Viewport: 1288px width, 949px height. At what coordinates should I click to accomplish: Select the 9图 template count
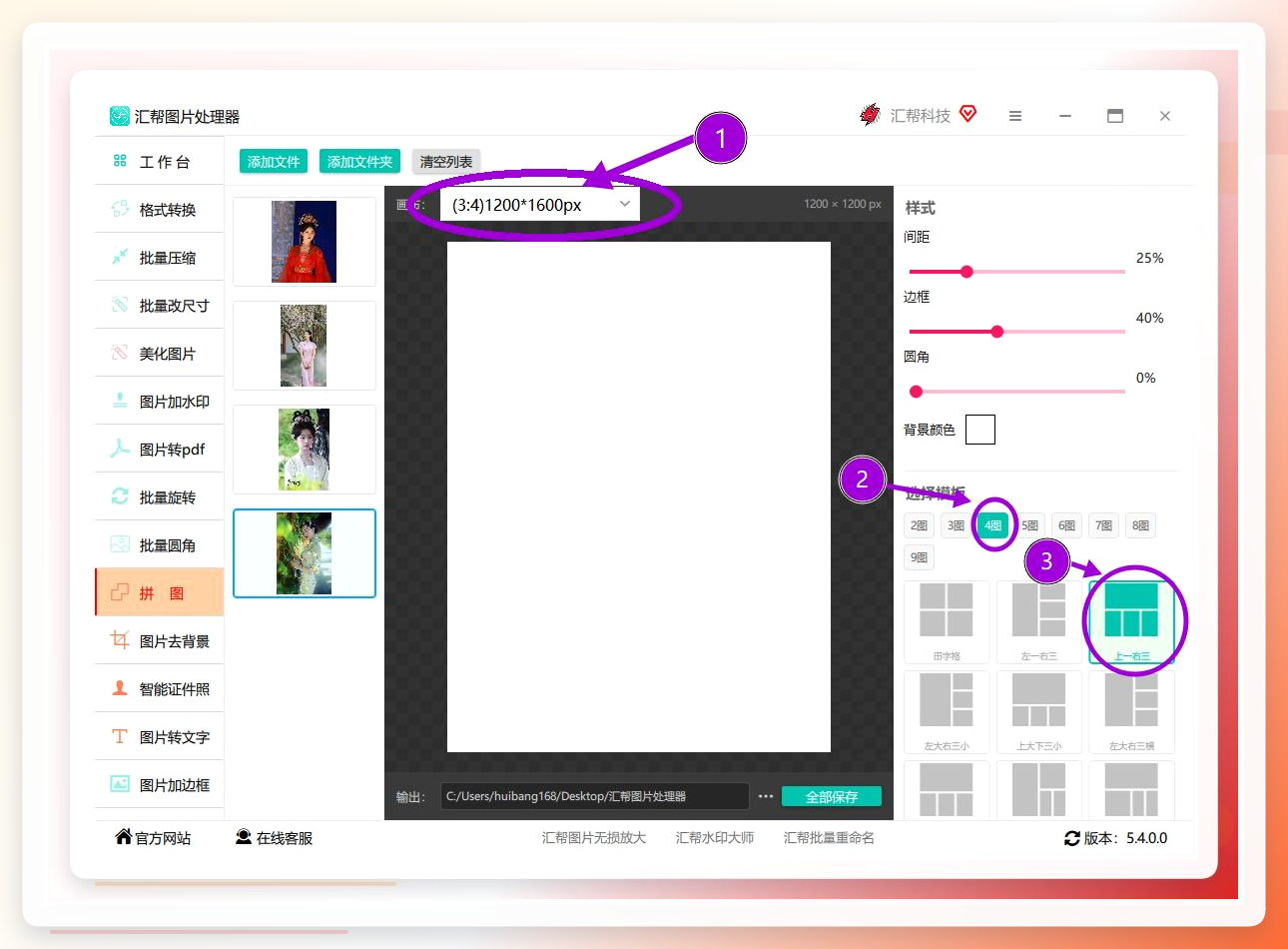[x=919, y=557]
